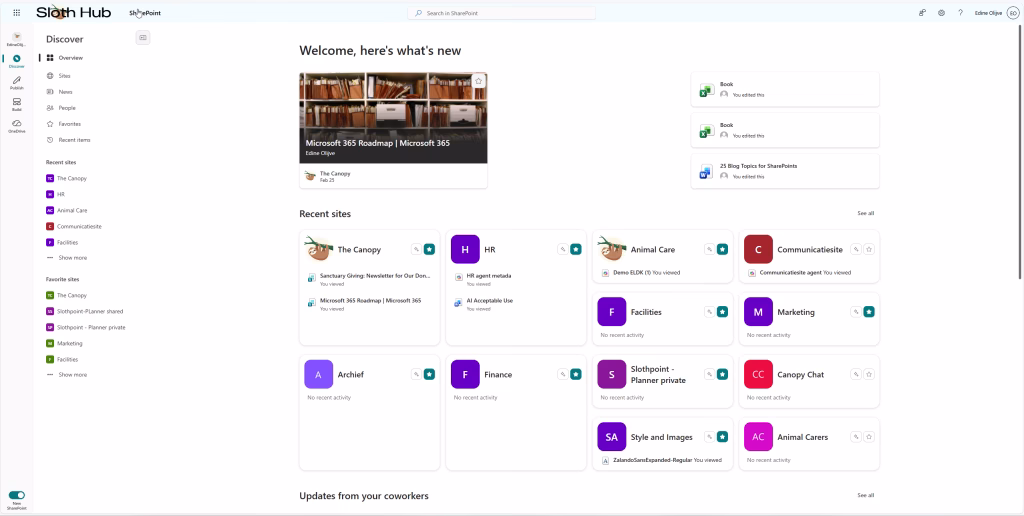This screenshot has width=1024, height=516.
Task: Open the Edine Olijve account menu
Action: pos(1012,13)
